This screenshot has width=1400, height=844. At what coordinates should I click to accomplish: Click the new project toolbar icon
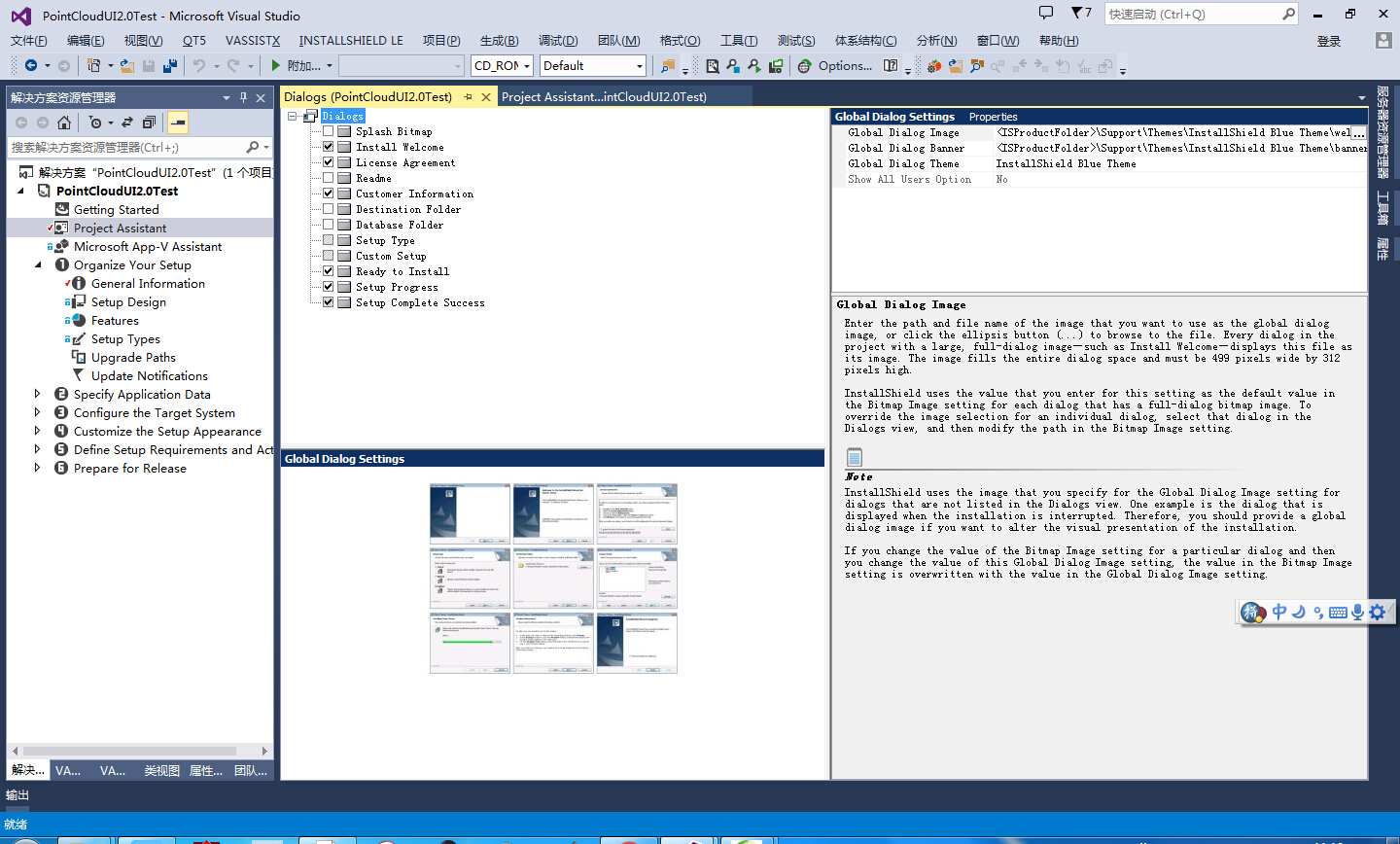click(93, 65)
